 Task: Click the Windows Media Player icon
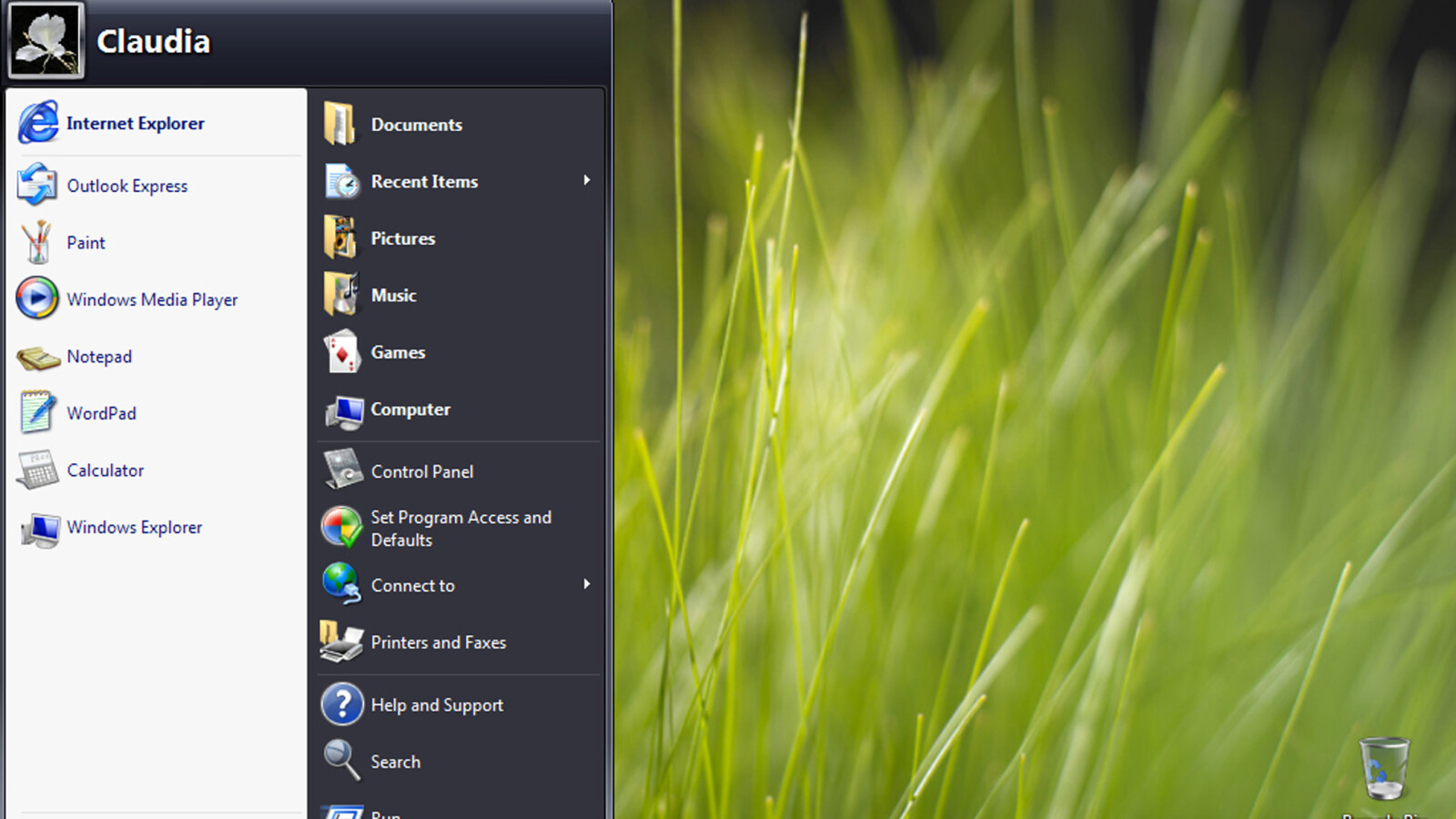(x=37, y=298)
